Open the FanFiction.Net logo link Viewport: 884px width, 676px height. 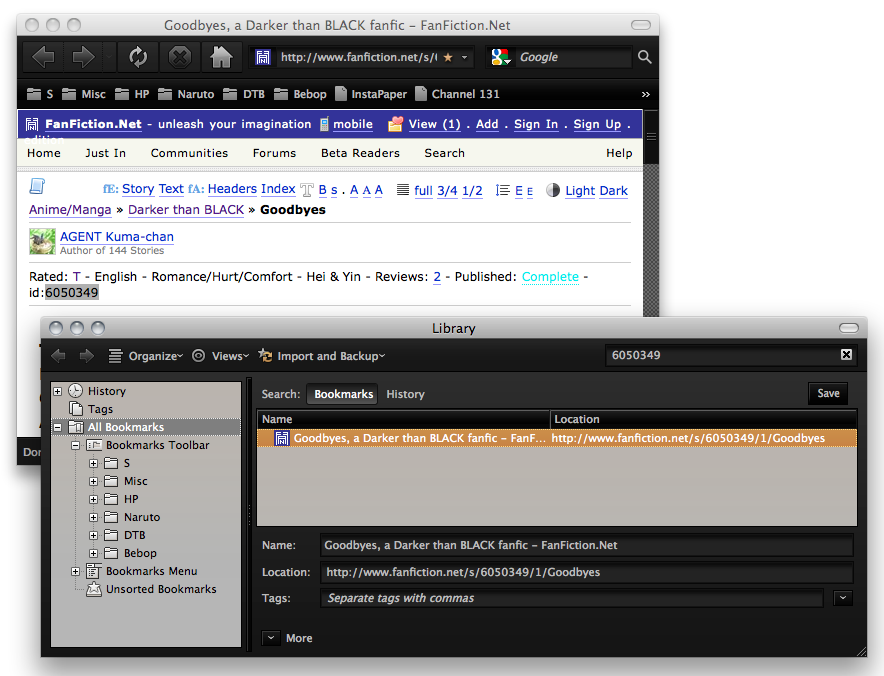pyautogui.click(x=93, y=124)
